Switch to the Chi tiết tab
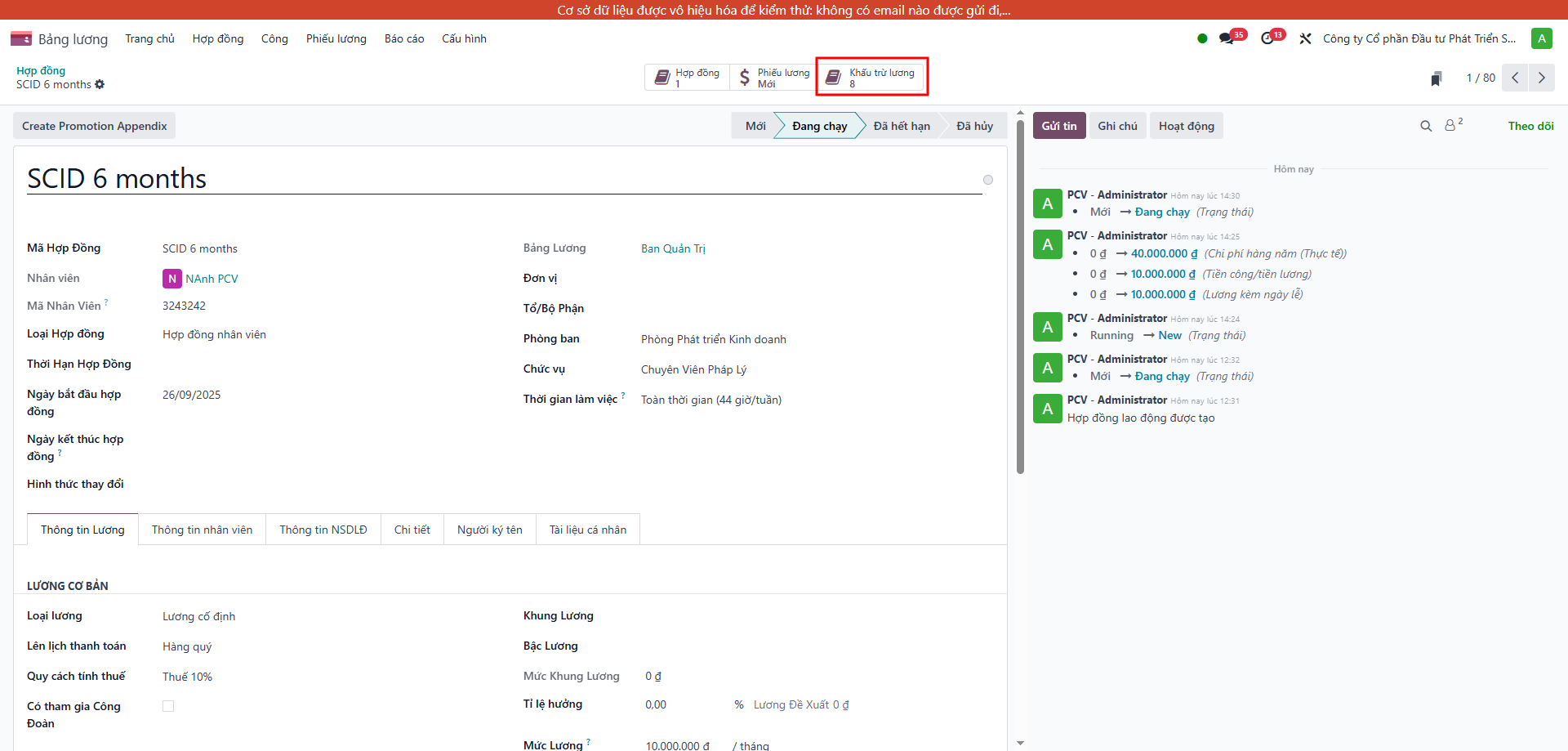1568x751 pixels. pyautogui.click(x=412, y=530)
